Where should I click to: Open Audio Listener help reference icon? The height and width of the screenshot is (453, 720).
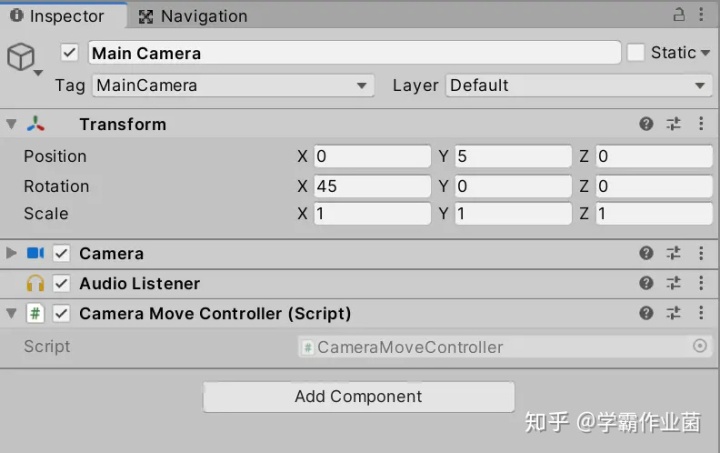point(646,283)
